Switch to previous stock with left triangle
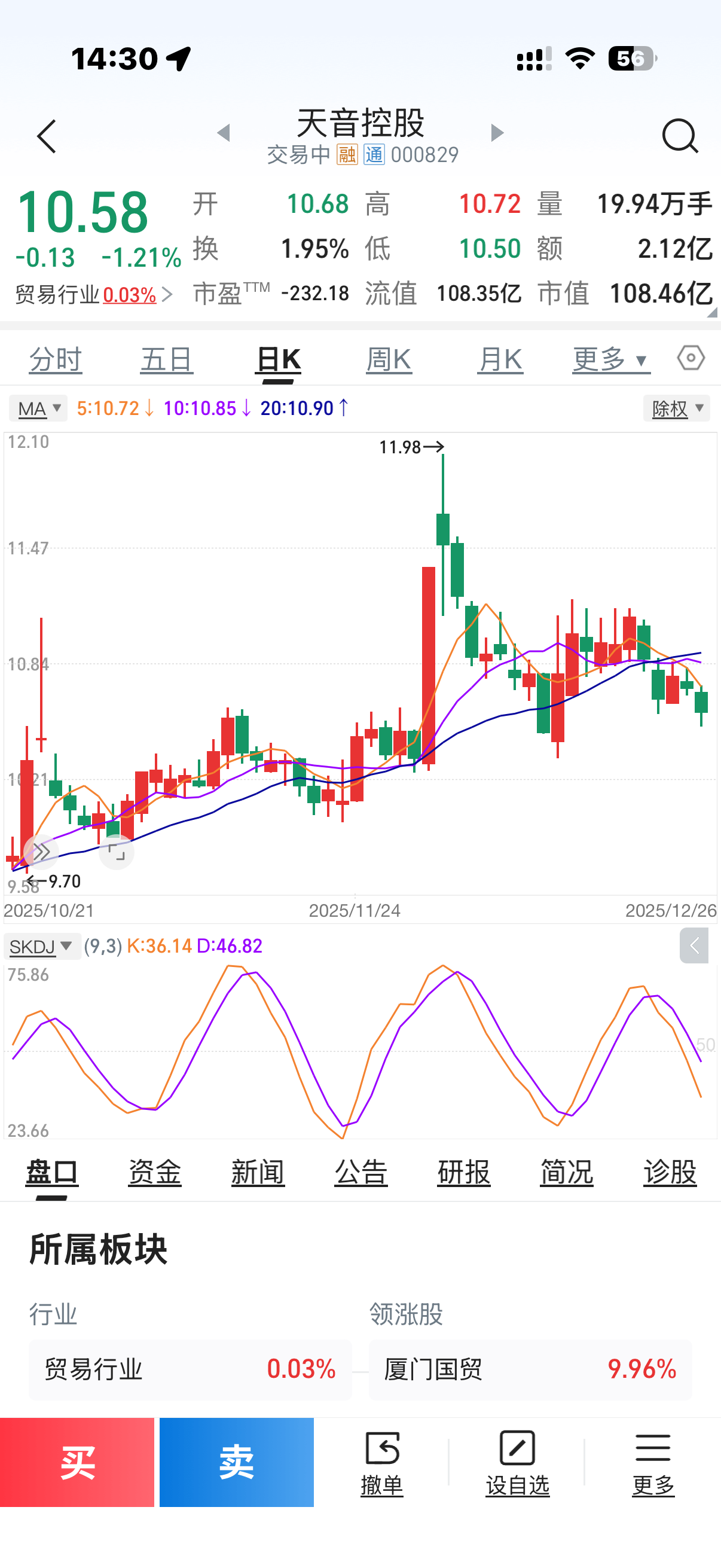The image size is (721, 1568). (224, 132)
